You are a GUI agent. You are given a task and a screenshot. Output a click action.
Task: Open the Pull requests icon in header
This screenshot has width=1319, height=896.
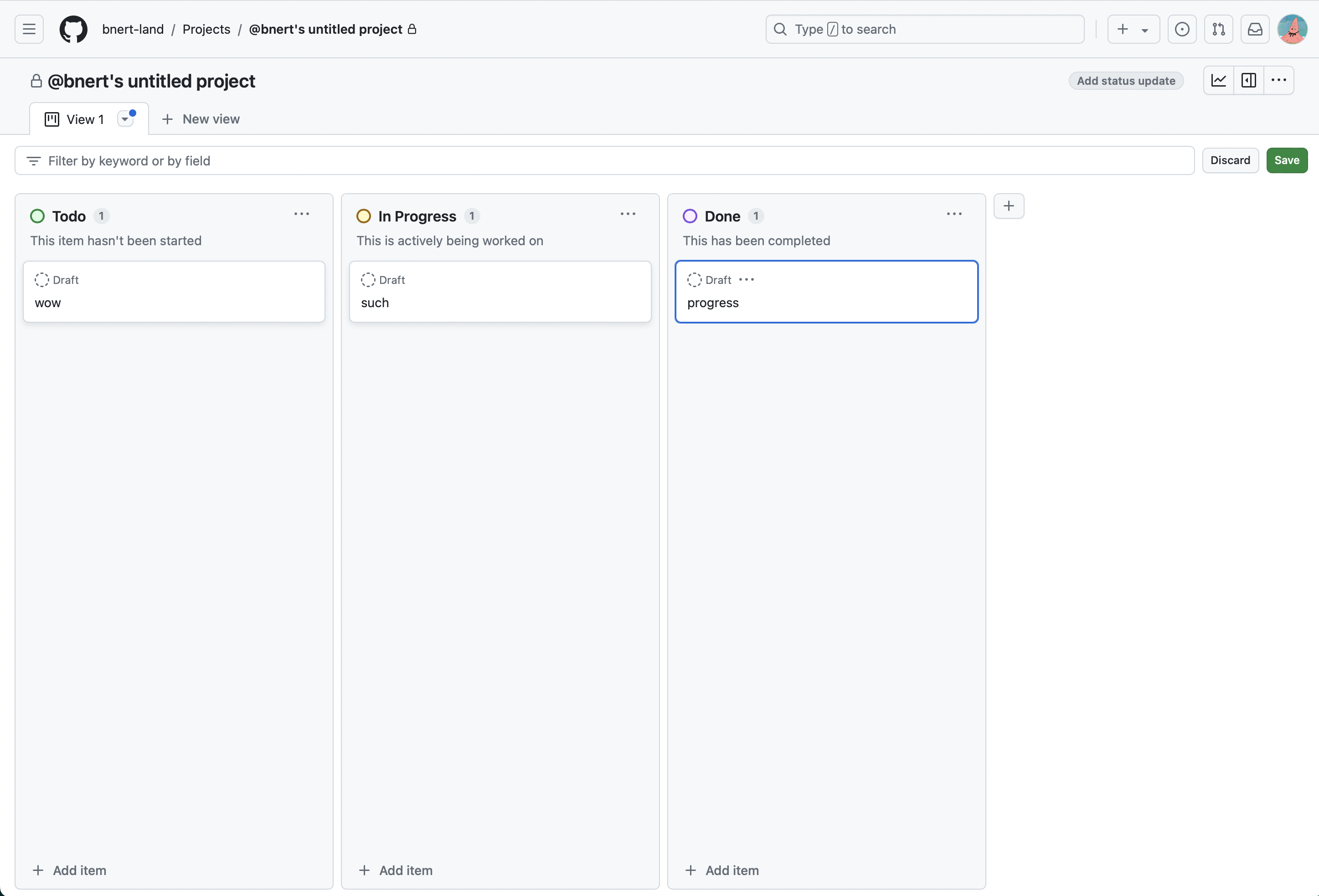pos(1218,29)
